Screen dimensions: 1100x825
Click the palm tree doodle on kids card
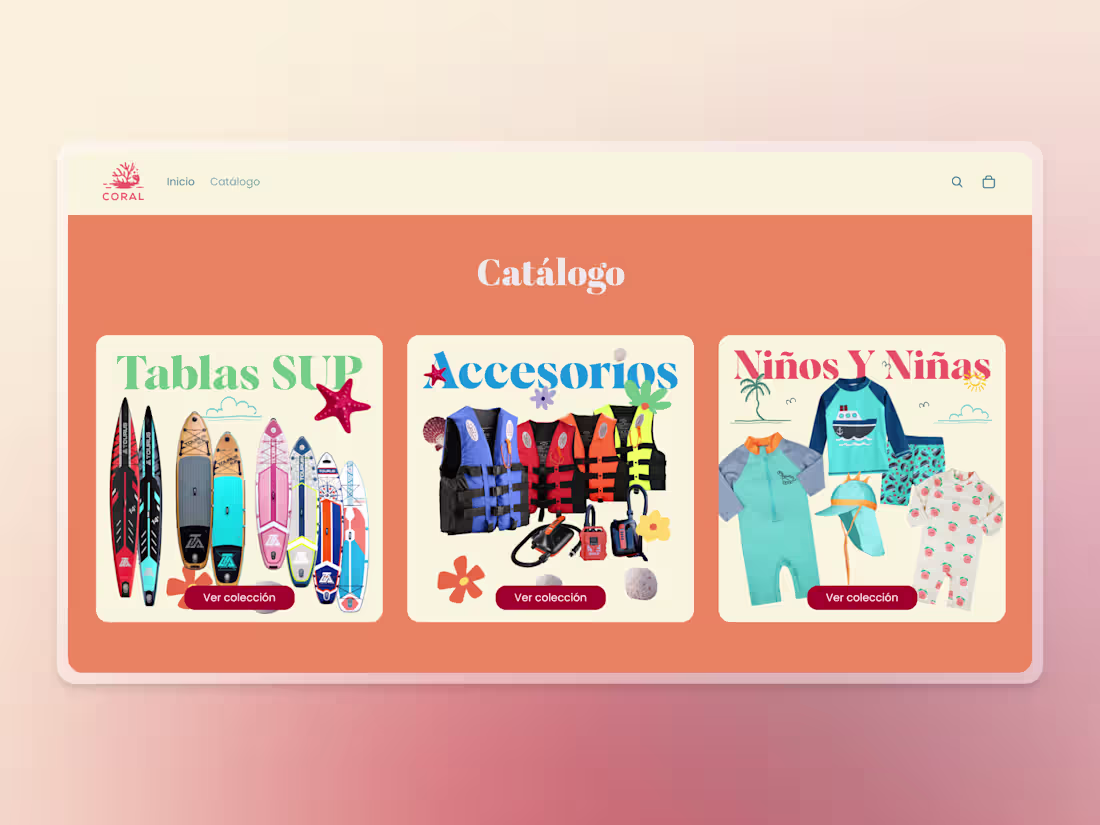(x=756, y=398)
